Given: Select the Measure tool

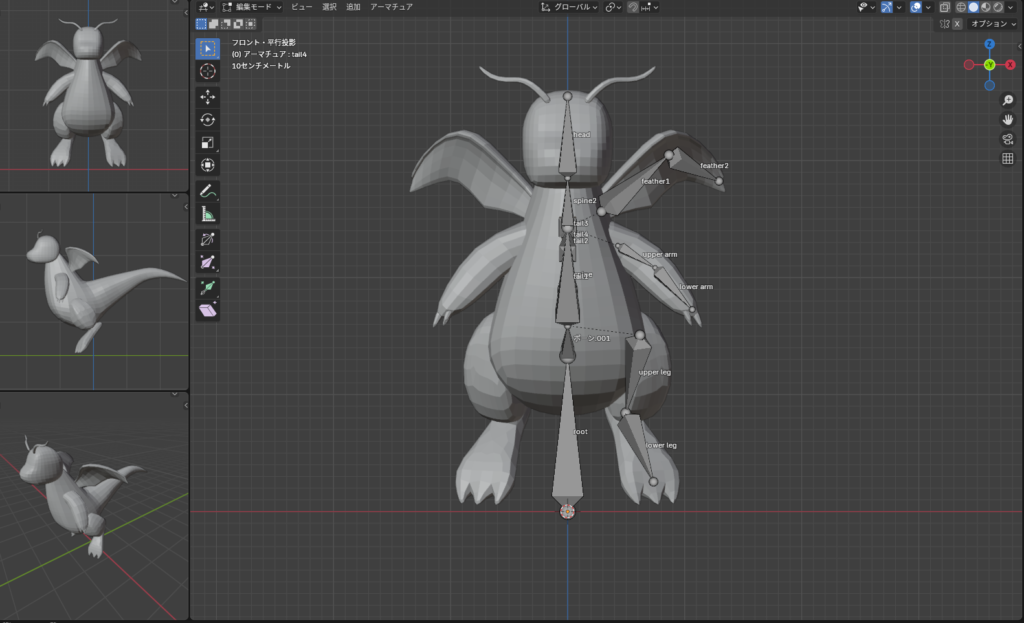Looking at the screenshot, I should (x=208, y=213).
